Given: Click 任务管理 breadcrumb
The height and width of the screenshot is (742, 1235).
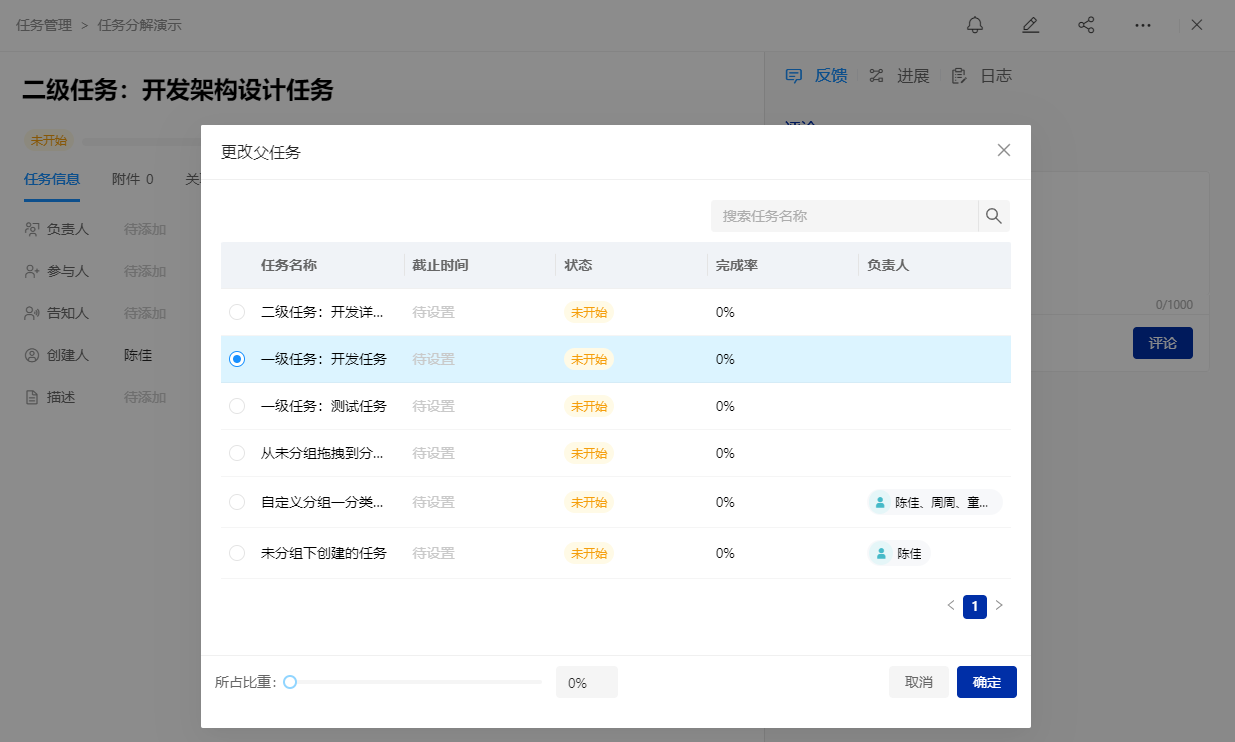Looking at the screenshot, I should click(44, 25).
